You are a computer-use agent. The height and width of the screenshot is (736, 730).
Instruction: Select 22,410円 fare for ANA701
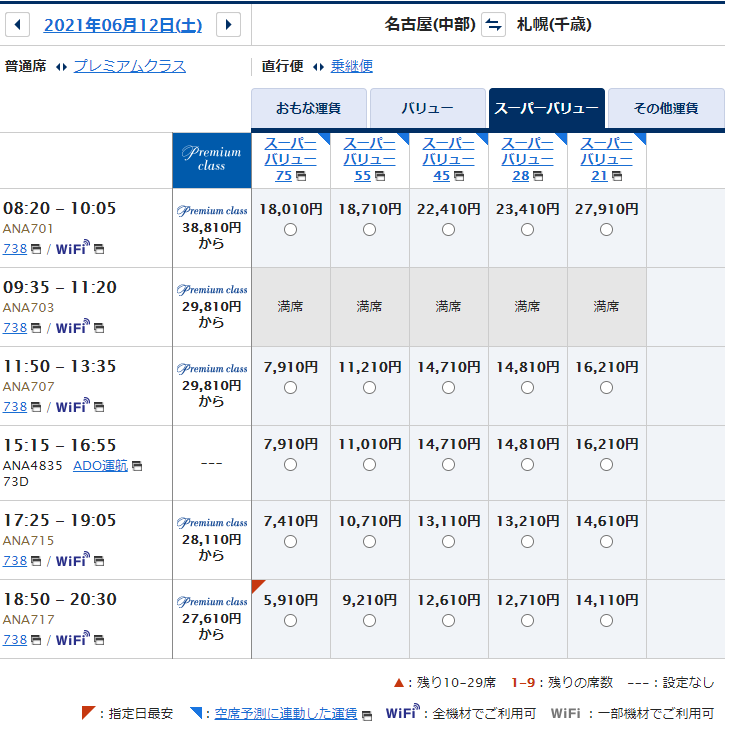click(x=448, y=230)
